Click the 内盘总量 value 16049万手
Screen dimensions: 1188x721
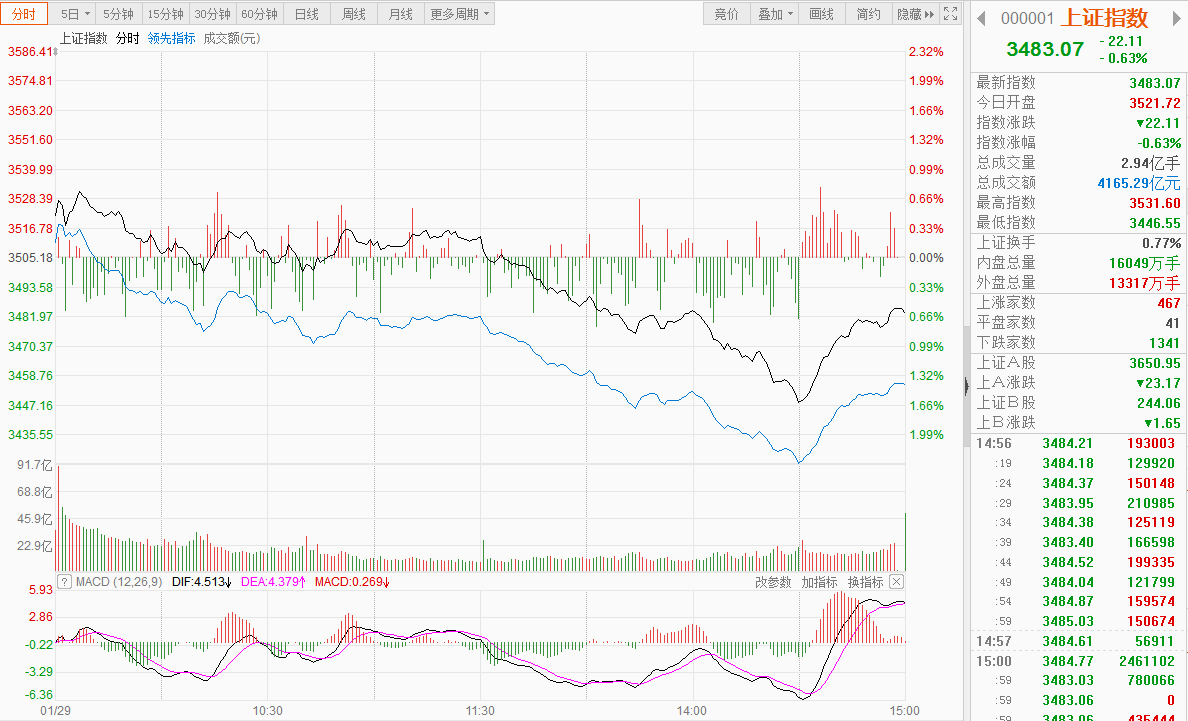pos(1144,263)
